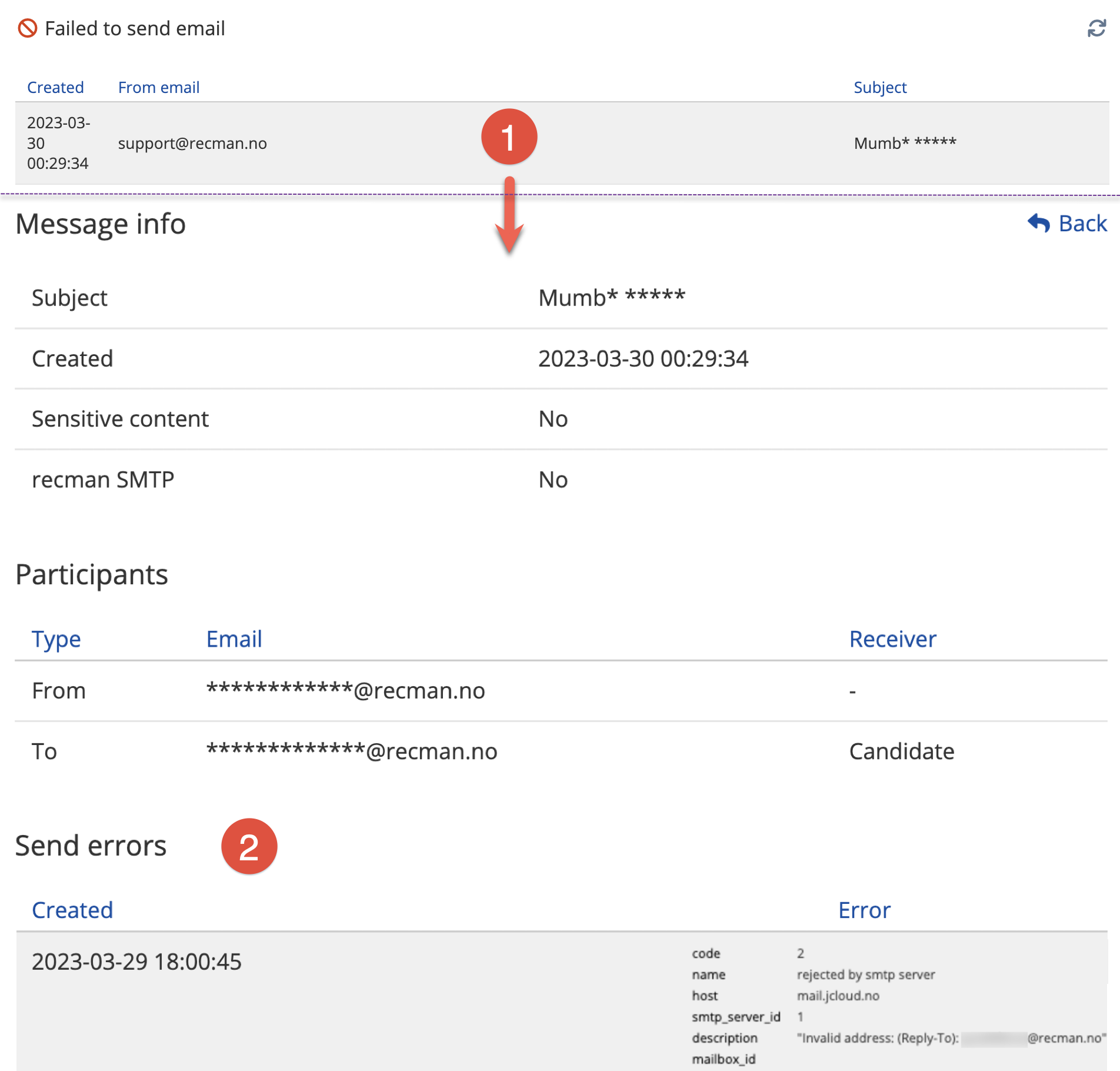1120x1071 pixels.
Task: Sort send errors by Error column
Action: point(864,910)
